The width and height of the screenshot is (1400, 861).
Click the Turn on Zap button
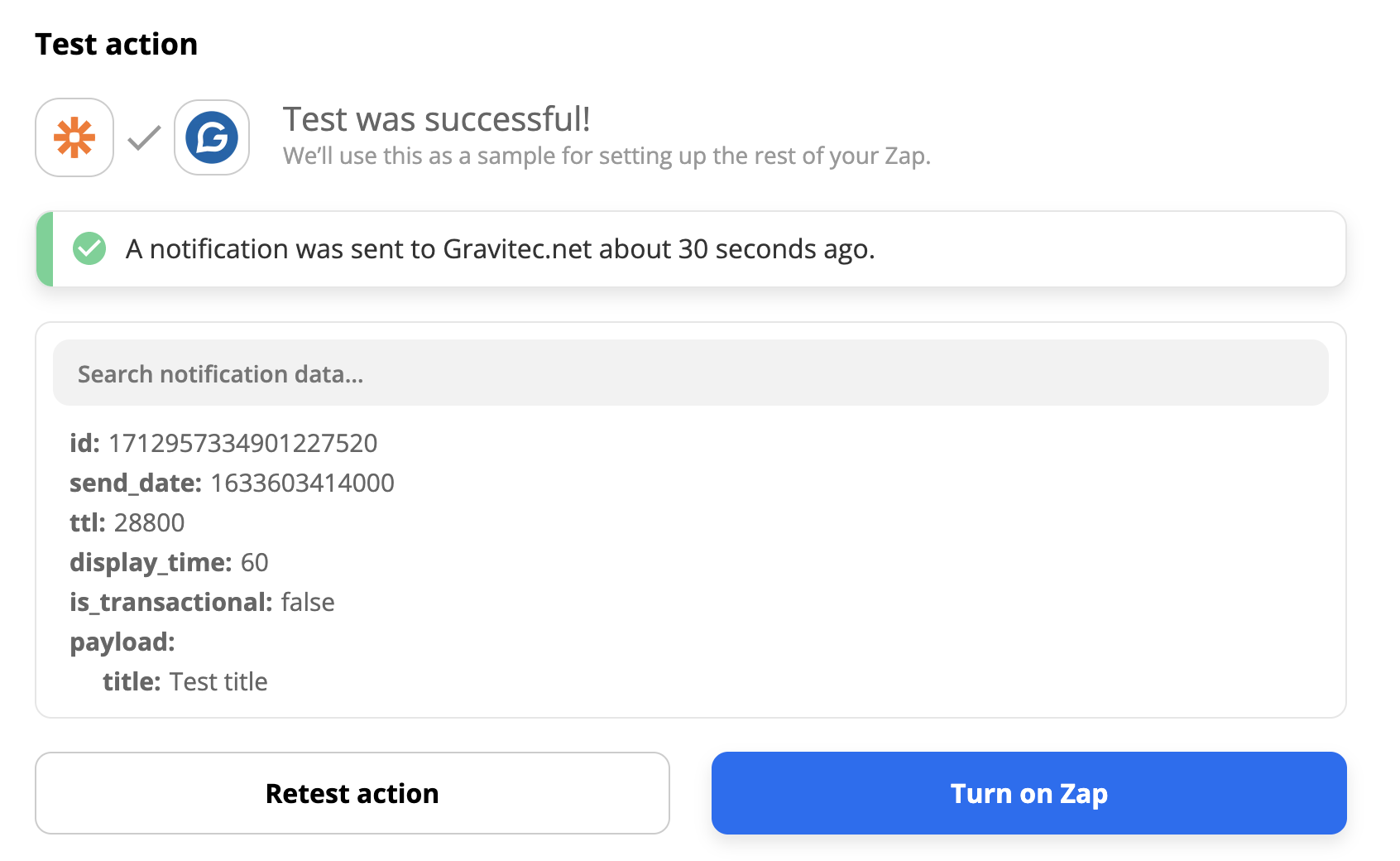[1029, 793]
